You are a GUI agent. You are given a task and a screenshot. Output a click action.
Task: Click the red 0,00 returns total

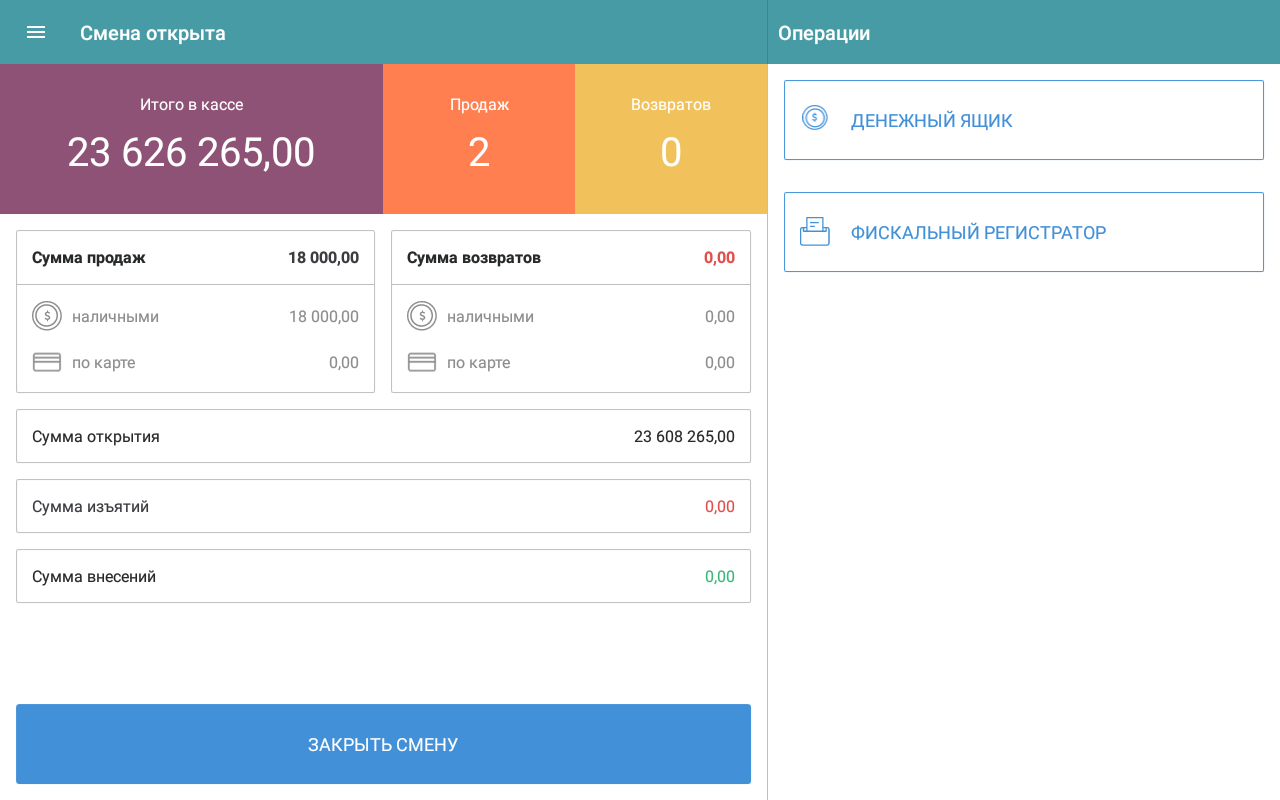[x=719, y=258]
